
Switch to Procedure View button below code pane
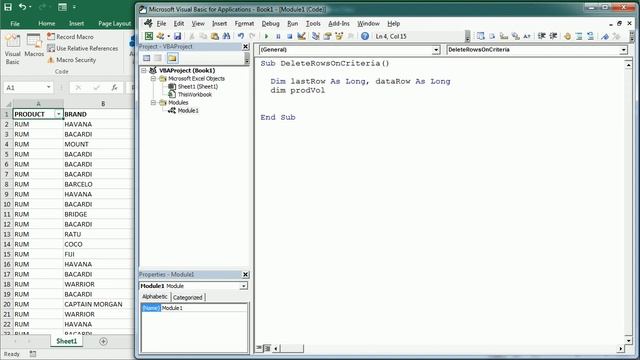(x=259, y=348)
